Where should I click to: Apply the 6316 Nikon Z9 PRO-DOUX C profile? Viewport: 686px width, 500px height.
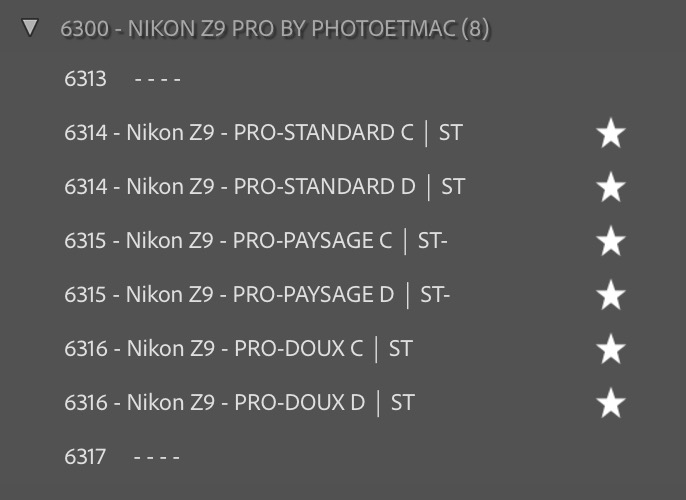point(238,349)
